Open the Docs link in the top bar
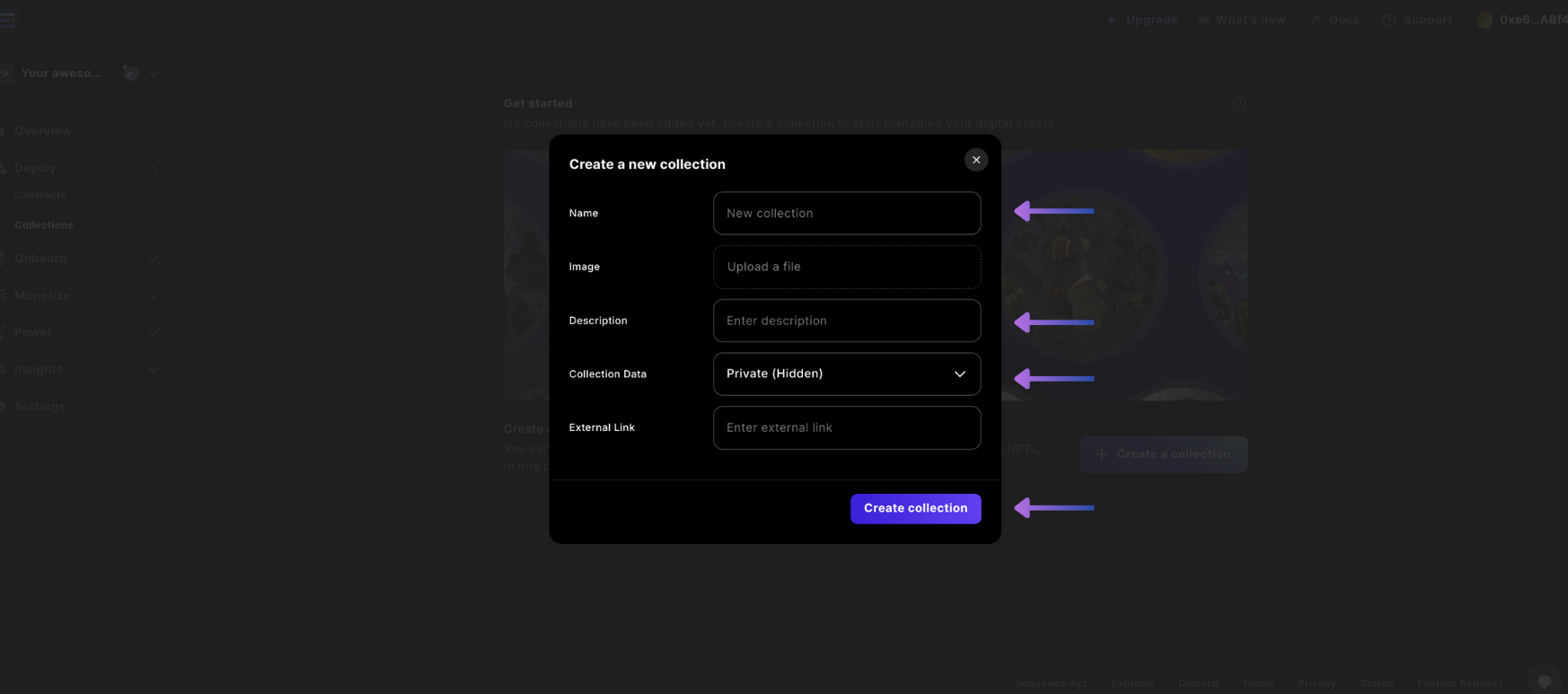The height and width of the screenshot is (694, 1568). point(1335,20)
